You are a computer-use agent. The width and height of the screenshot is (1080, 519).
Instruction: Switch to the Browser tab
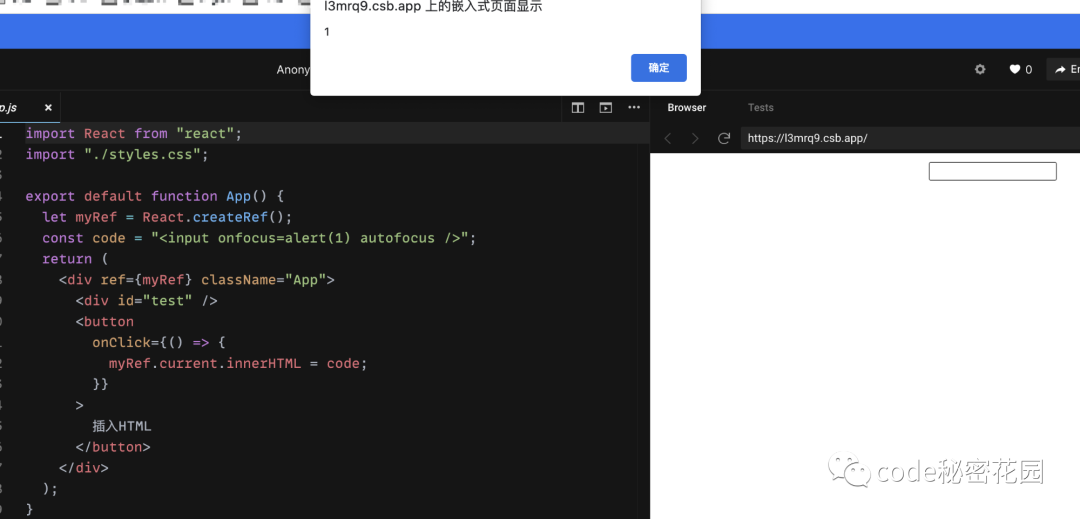[687, 107]
